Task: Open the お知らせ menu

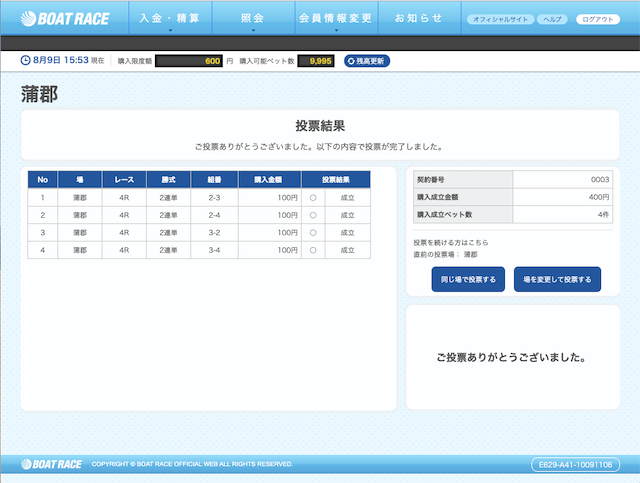Action: click(x=419, y=18)
